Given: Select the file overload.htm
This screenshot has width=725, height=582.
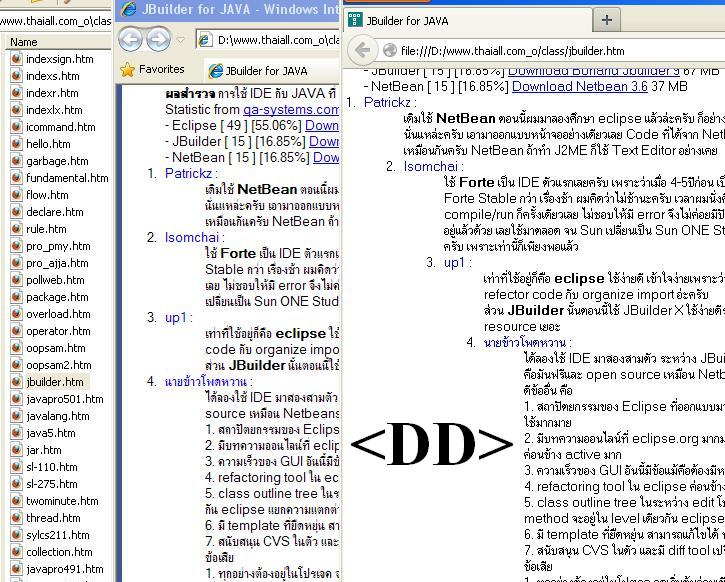Looking at the screenshot, I should (x=58, y=314).
